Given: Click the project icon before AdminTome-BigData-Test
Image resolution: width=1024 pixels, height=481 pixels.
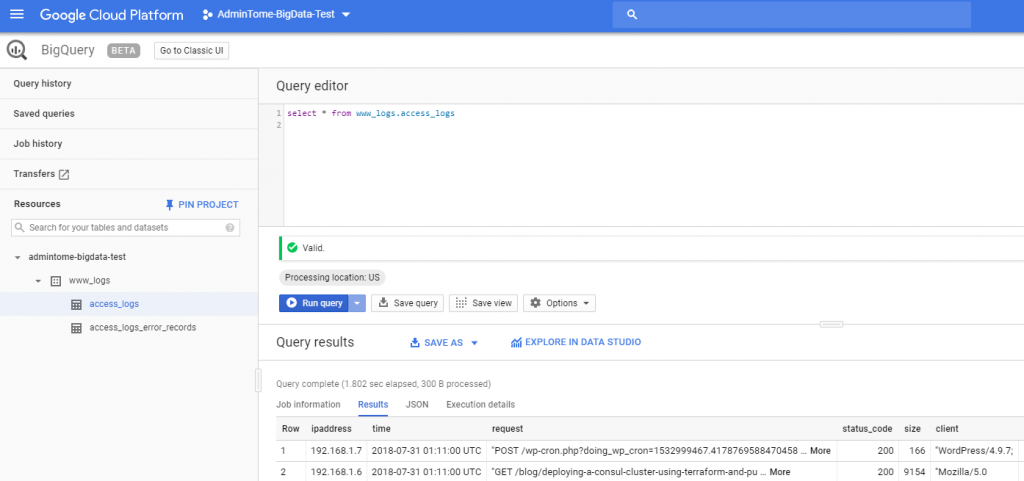Looking at the screenshot, I should (208, 14).
